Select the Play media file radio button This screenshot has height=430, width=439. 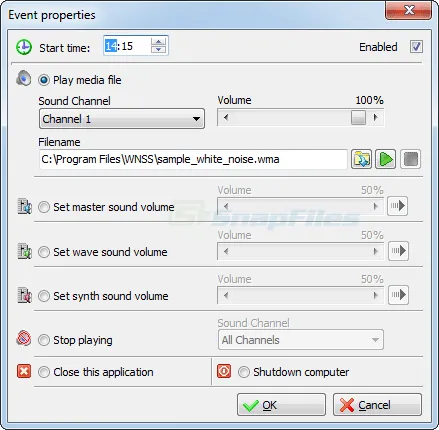click(44, 80)
